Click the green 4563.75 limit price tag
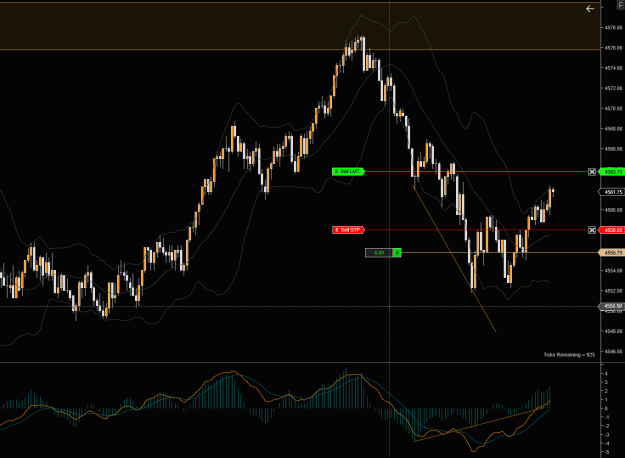Screen dimensions: 625x458 point(612,172)
